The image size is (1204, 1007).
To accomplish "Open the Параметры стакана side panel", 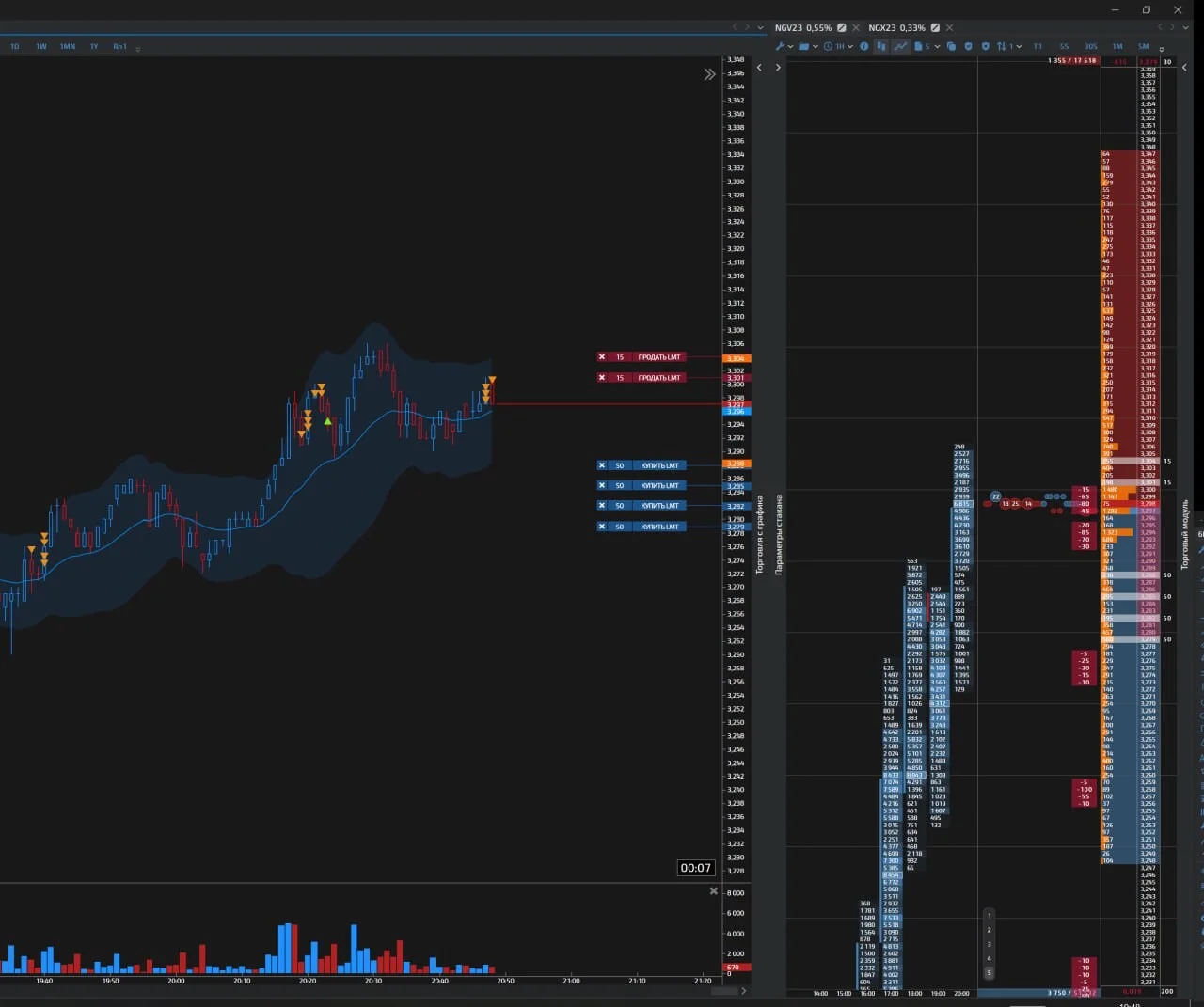I will 778,534.
